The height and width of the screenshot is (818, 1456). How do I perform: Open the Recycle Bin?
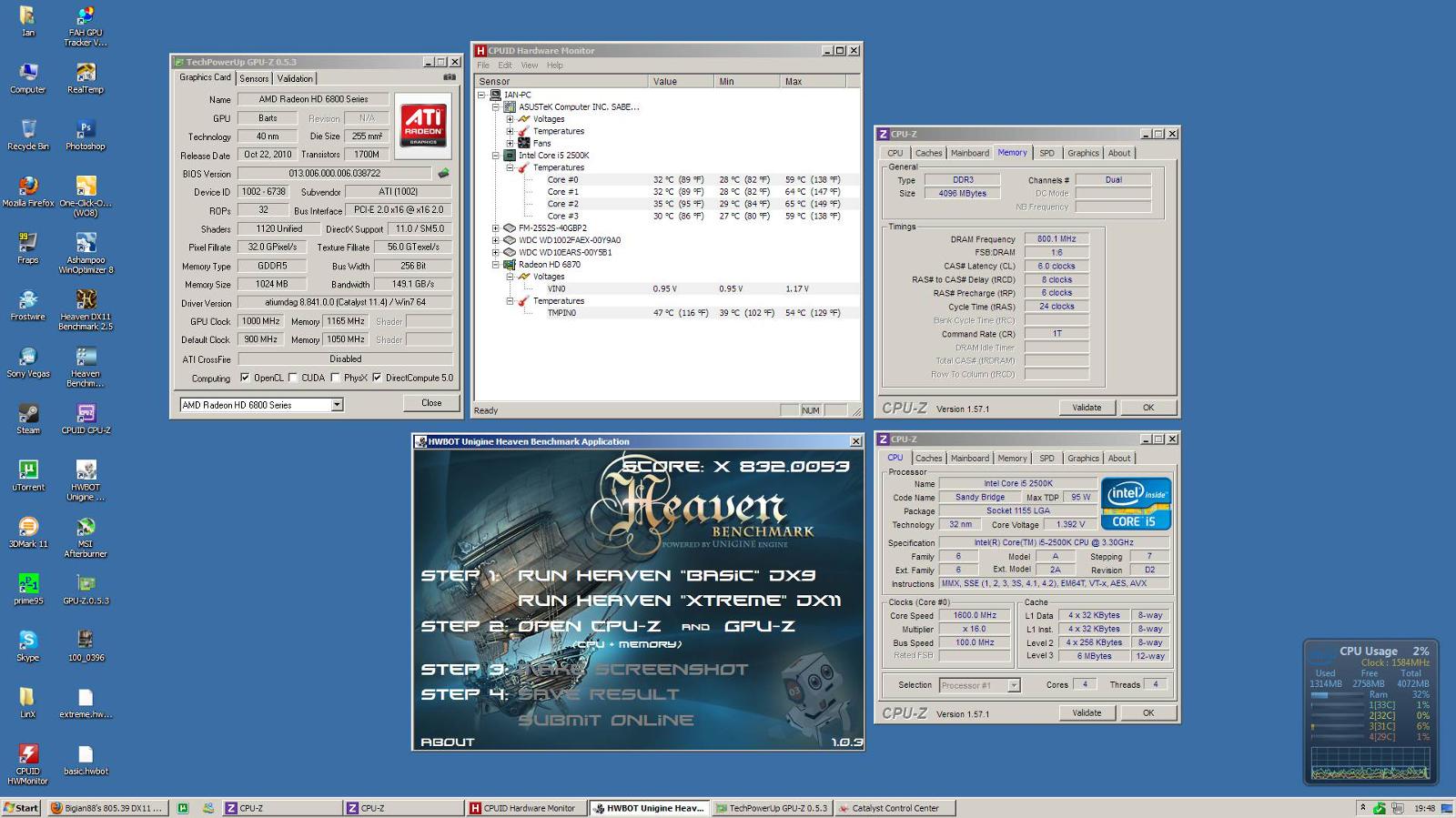pyautogui.click(x=28, y=135)
